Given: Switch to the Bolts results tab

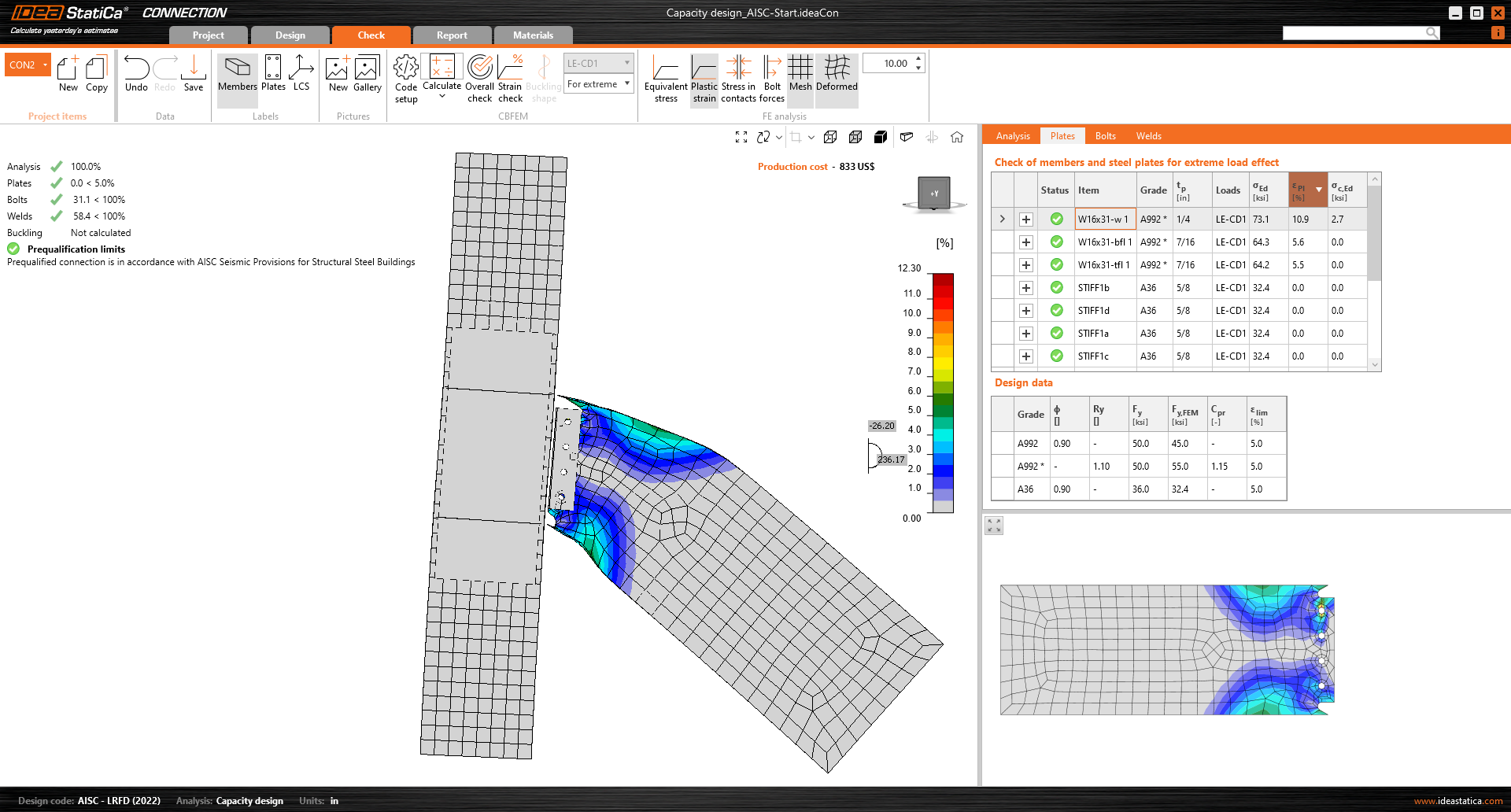Looking at the screenshot, I should click(1105, 136).
